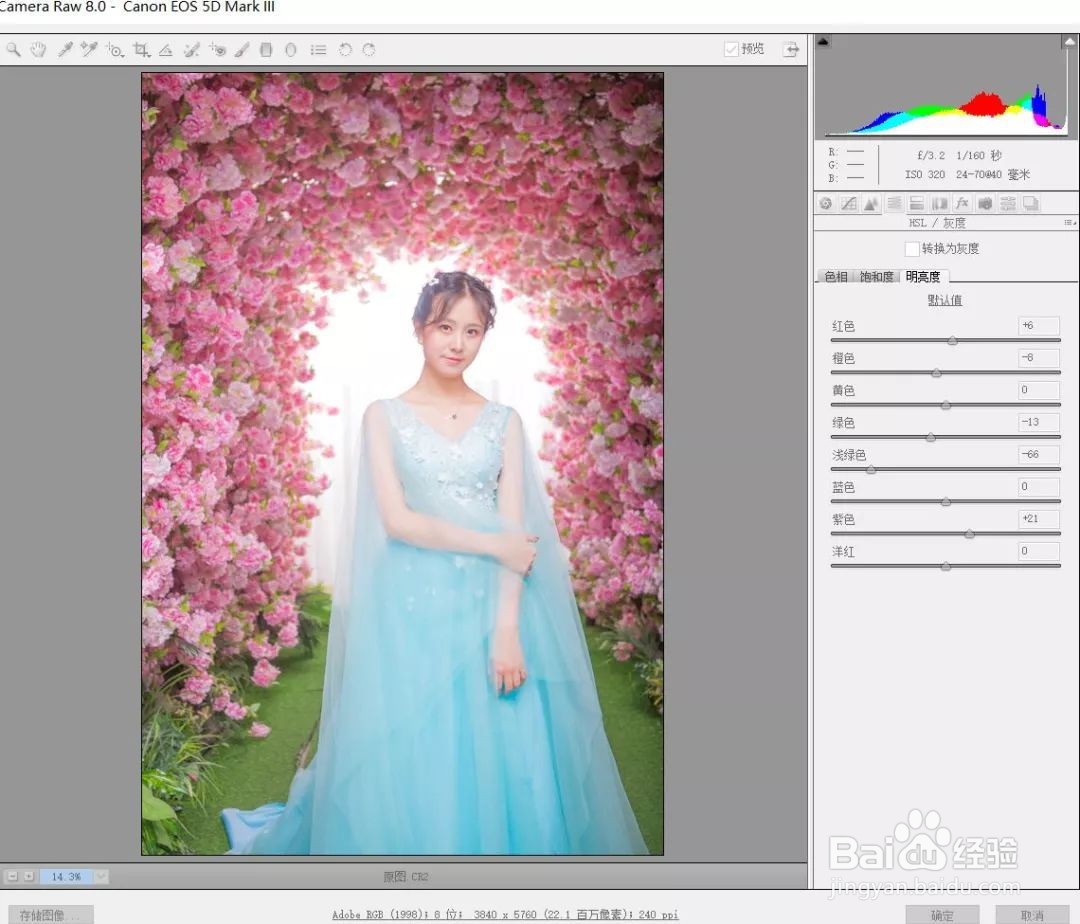Open the 14.3% zoom level dropdown
Screen dimensions: 1080x924
tap(101, 875)
